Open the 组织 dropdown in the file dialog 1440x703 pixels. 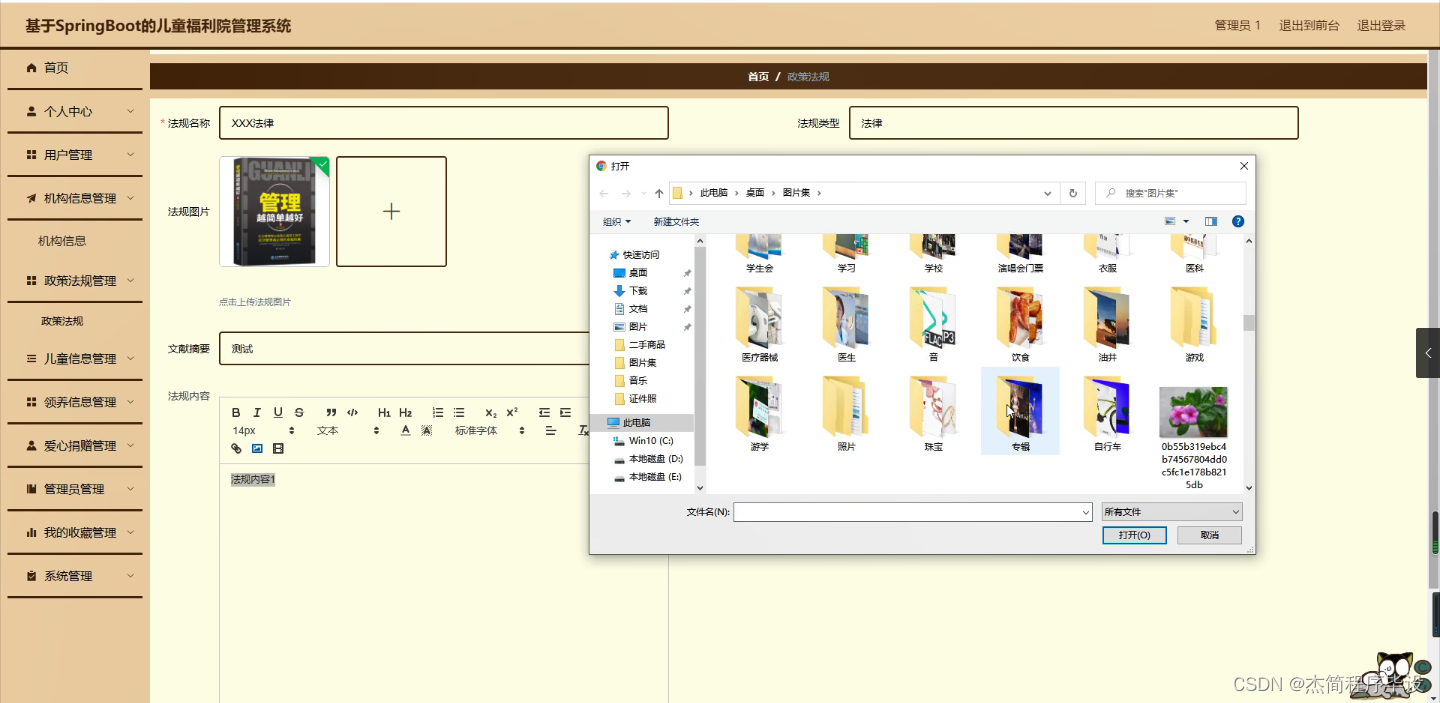tap(614, 221)
